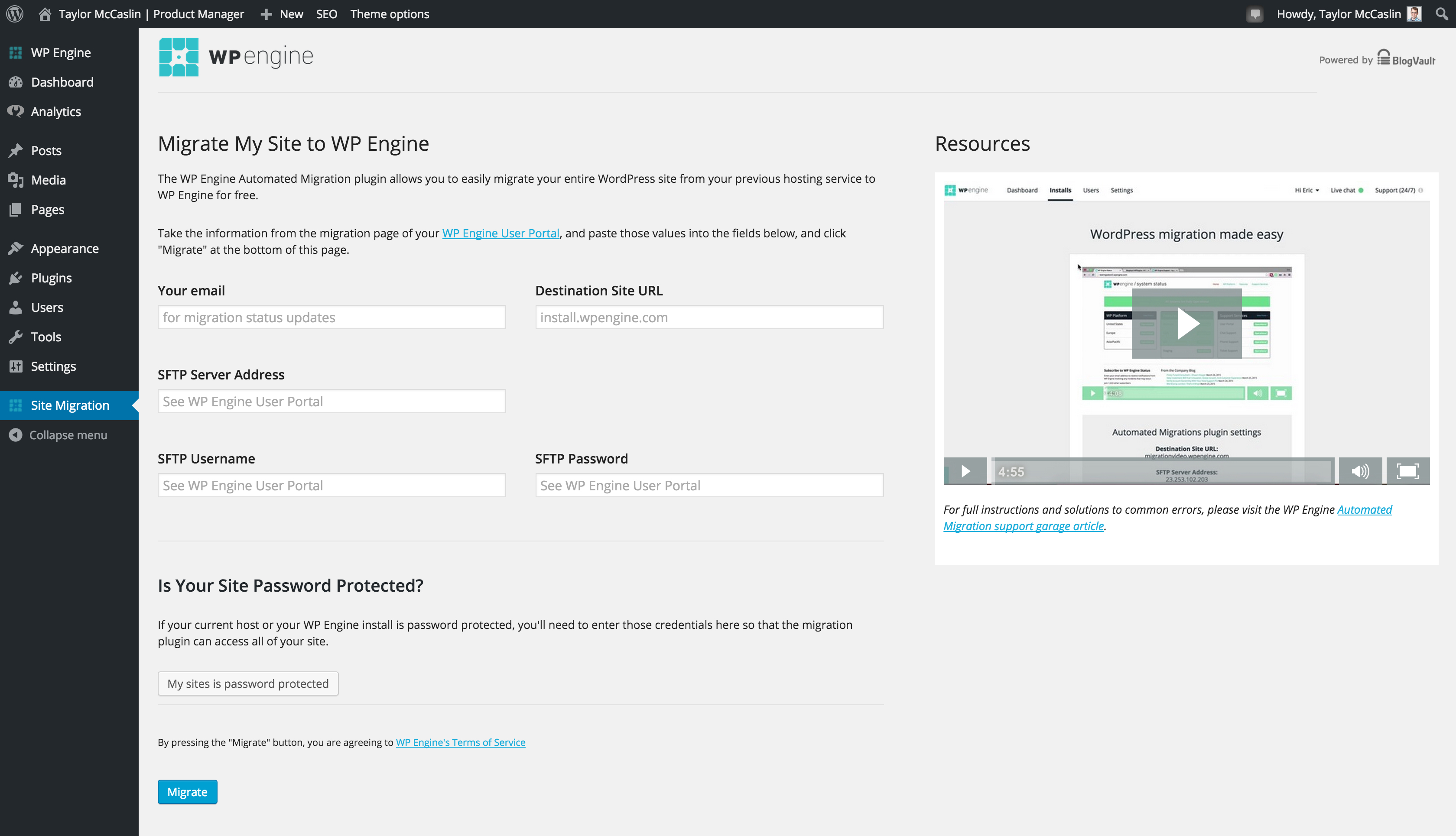Image resolution: width=1456 pixels, height=836 pixels.
Task: Focus the Destination Site URL field
Action: 709,317
